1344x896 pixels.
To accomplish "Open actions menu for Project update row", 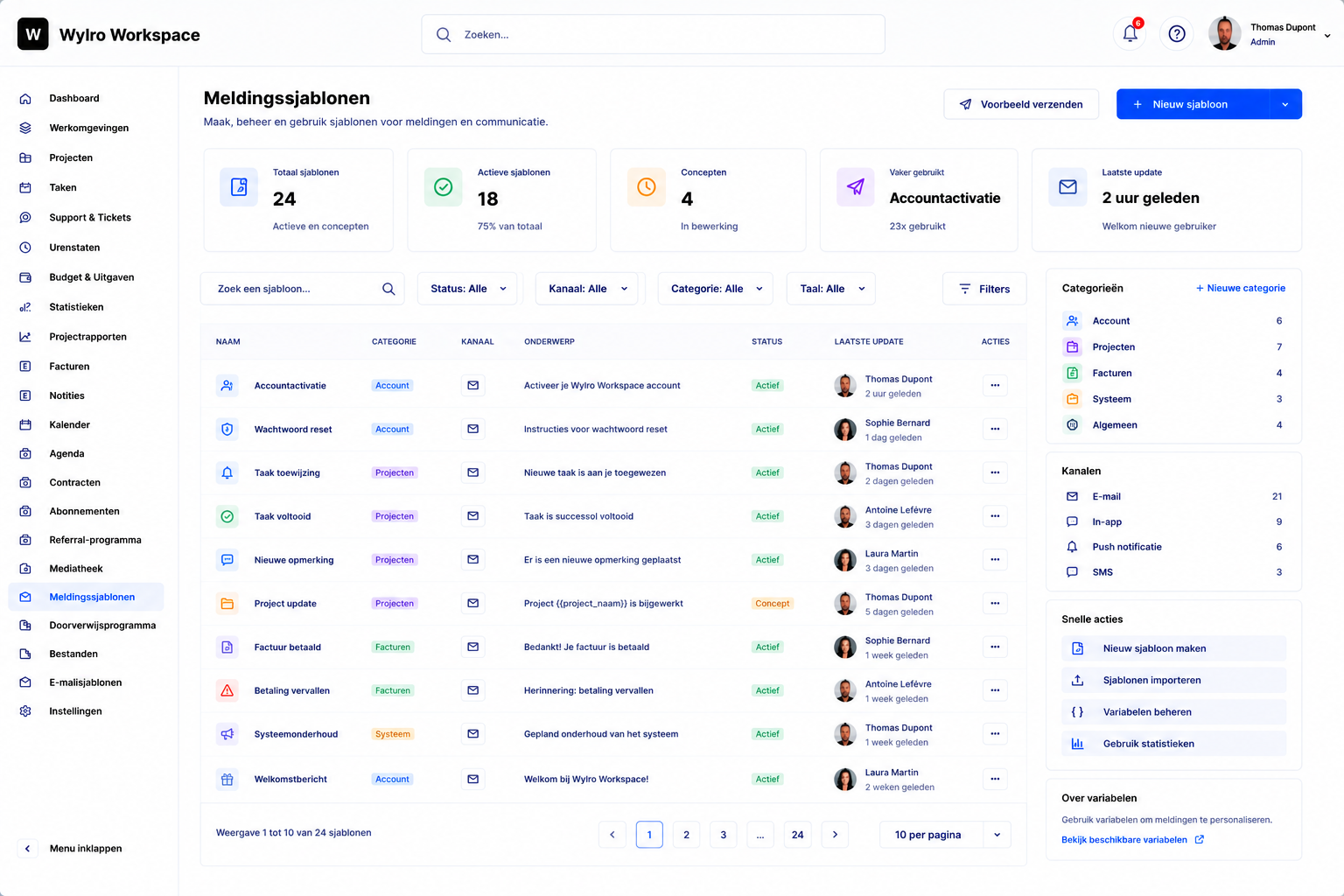I will click(995, 603).
